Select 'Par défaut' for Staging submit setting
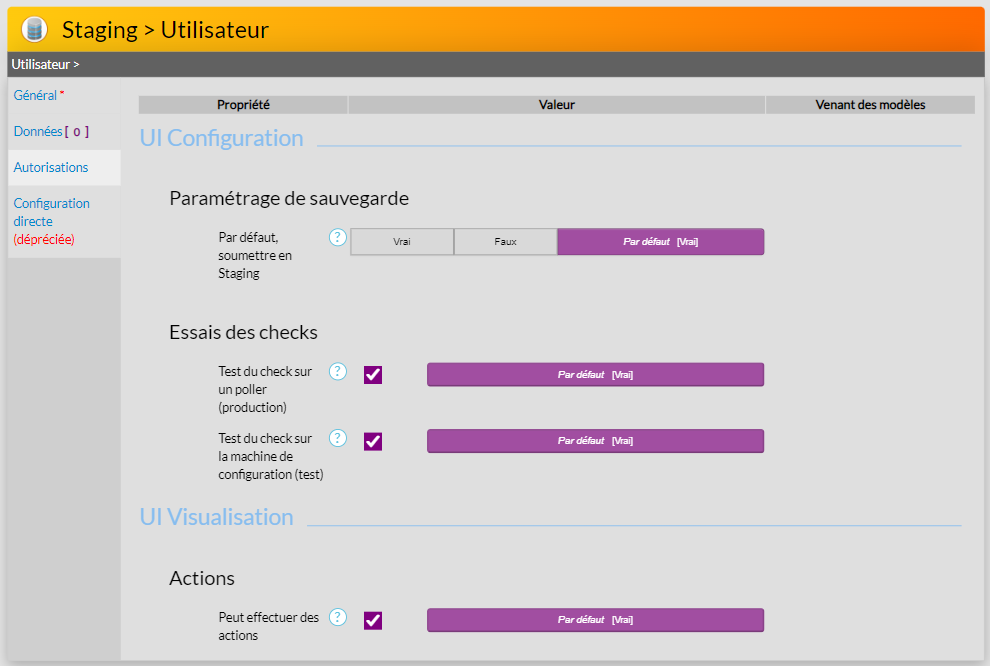The width and height of the screenshot is (990, 666). (x=660, y=242)
